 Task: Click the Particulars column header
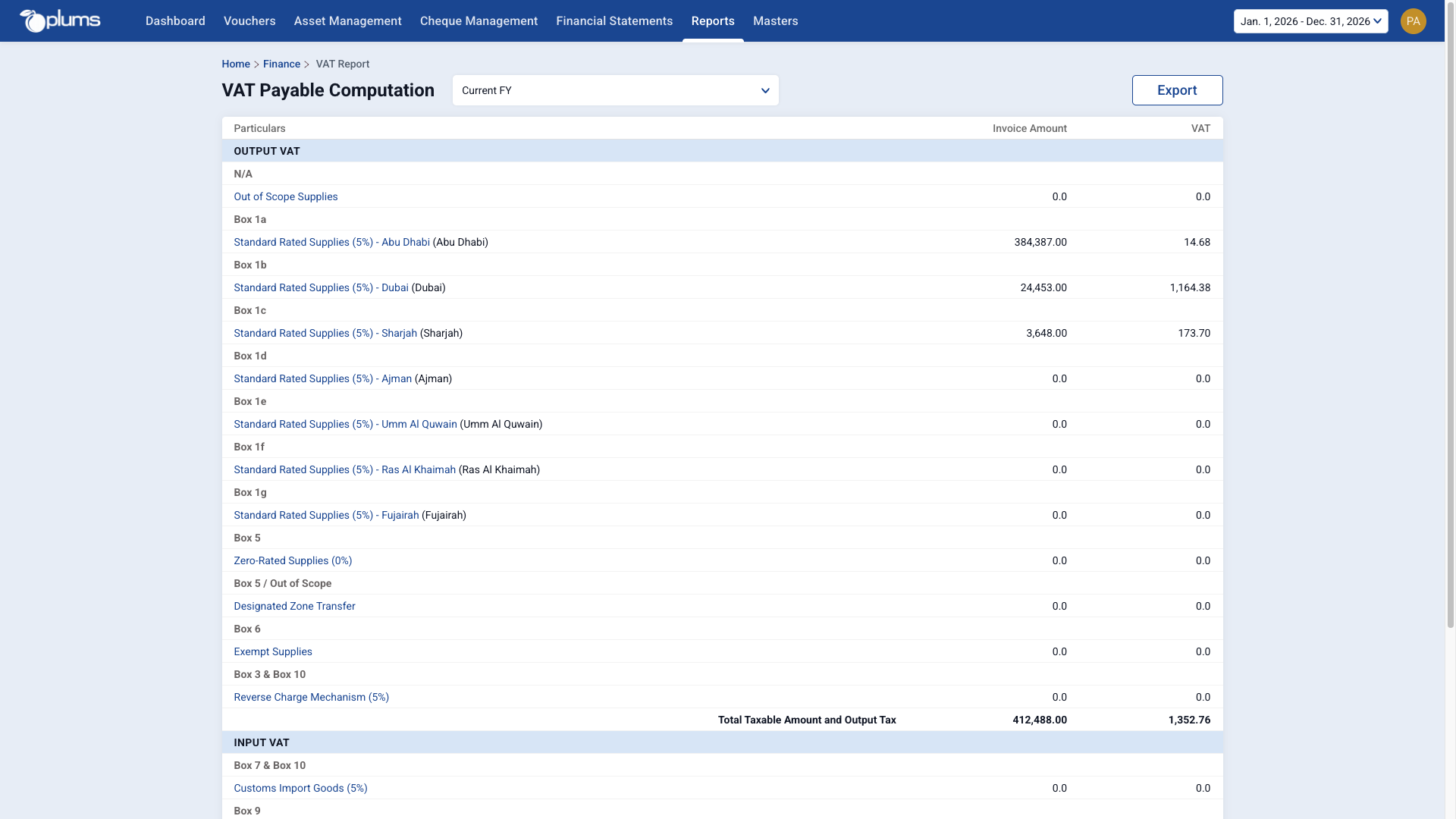pos(259,128)
